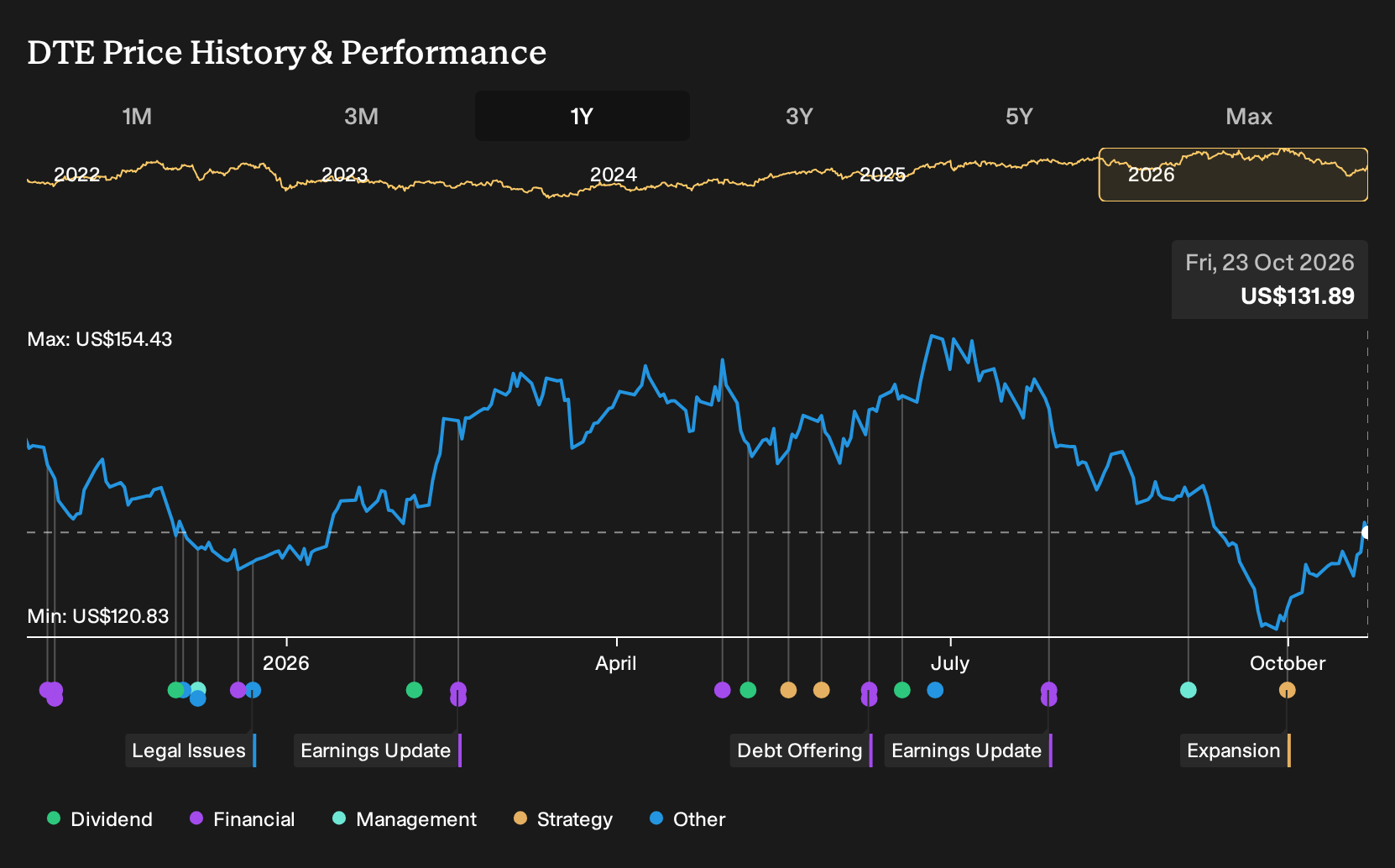Image resolution: width=1395 pixels, height=868 pixels.
Task: Click the 'Min: US$120.83' label
Action: coord(98,616)
